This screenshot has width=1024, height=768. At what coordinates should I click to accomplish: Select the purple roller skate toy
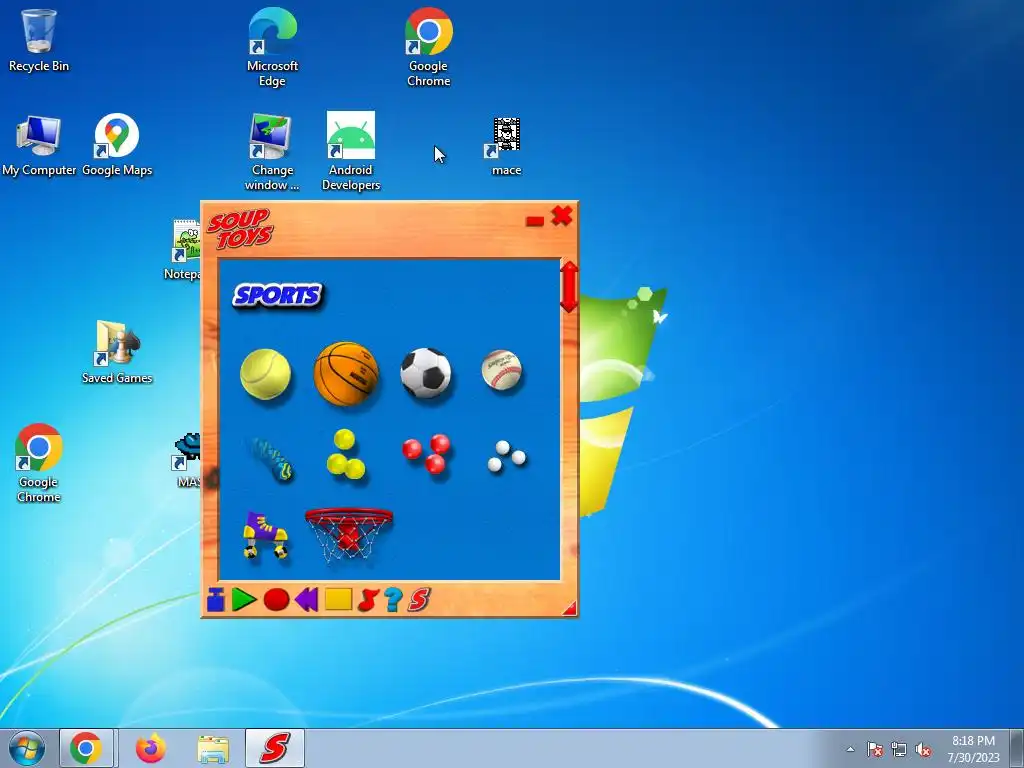265,535
